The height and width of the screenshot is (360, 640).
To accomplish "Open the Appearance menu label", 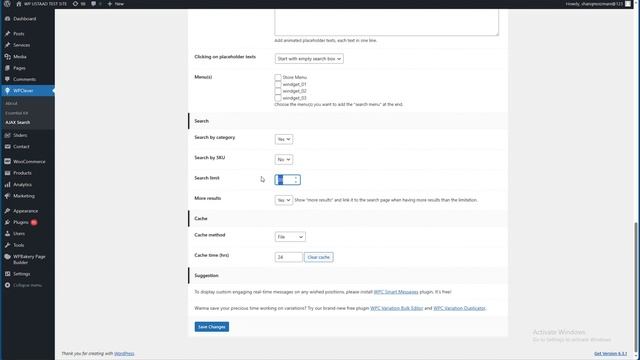I will pos(25,211).
